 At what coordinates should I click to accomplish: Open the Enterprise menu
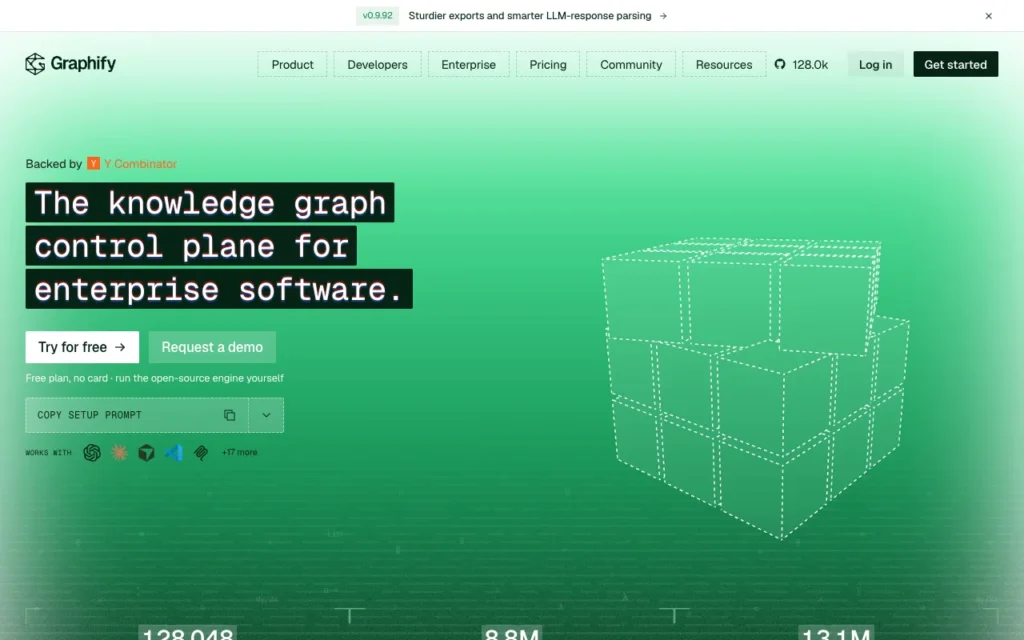468,65
